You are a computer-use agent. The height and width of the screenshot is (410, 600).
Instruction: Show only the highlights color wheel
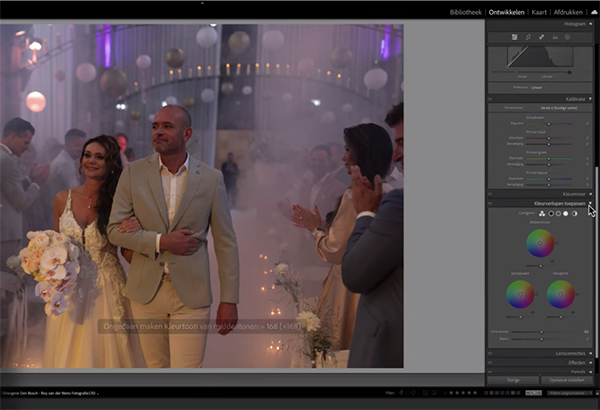pyautogui.click(x=566, y=214)
